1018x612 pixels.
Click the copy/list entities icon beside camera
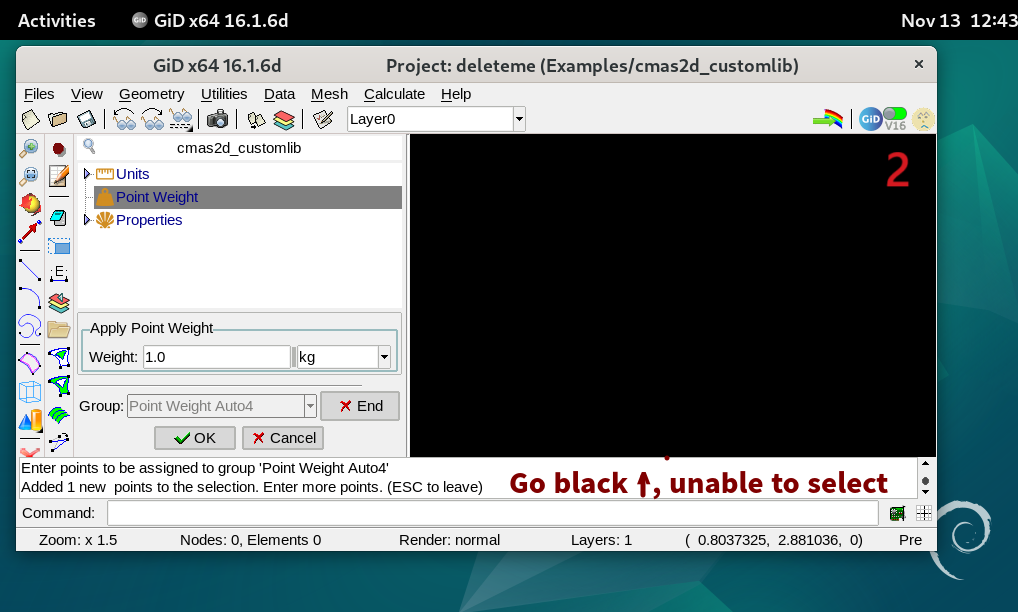[257, 119]
